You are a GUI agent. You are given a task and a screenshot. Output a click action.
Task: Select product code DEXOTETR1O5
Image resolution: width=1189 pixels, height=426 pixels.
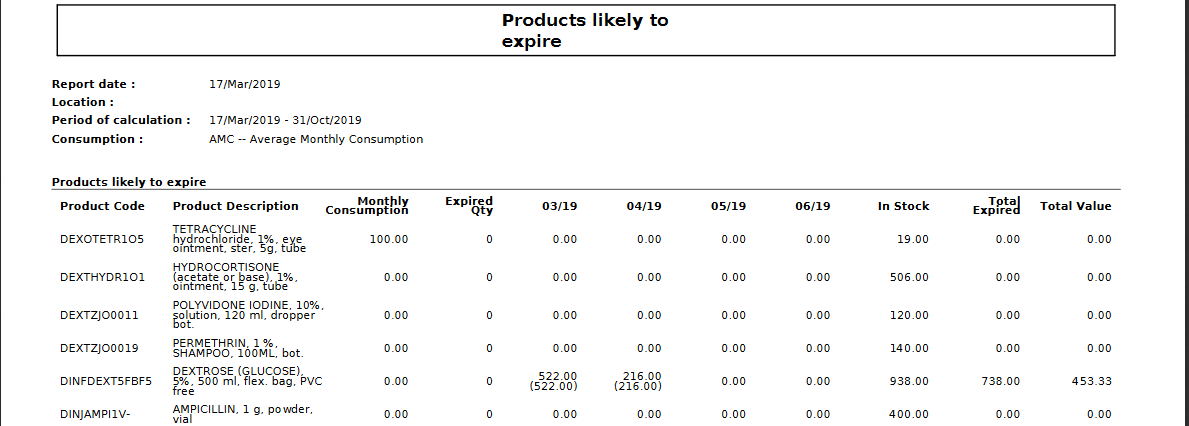coord(102,240)
